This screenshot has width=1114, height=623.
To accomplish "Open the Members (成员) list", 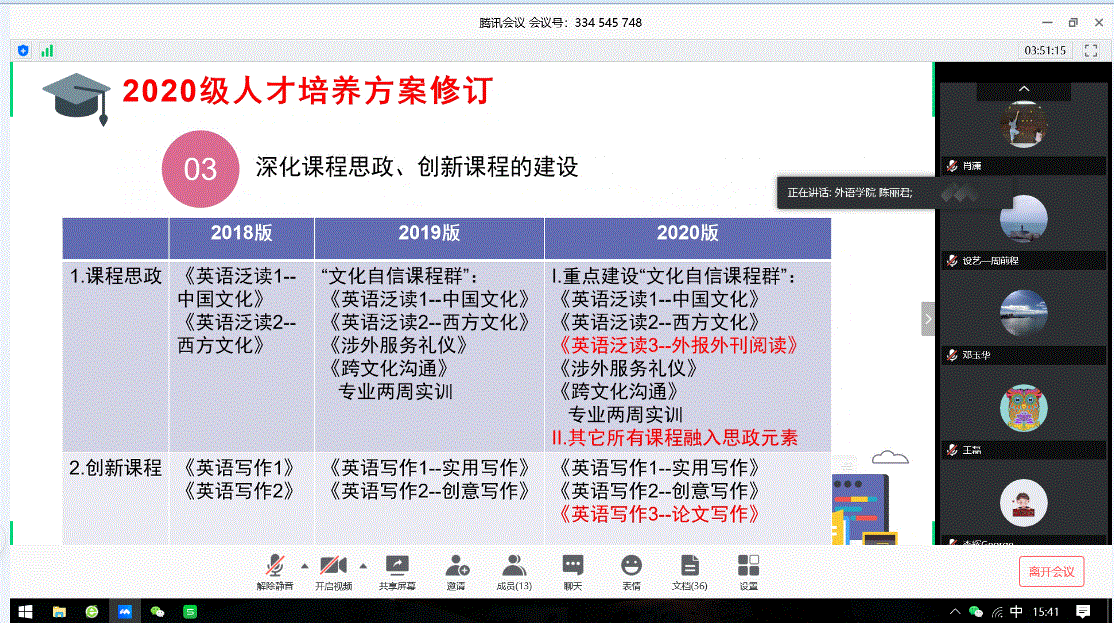I will click(514, 567).
